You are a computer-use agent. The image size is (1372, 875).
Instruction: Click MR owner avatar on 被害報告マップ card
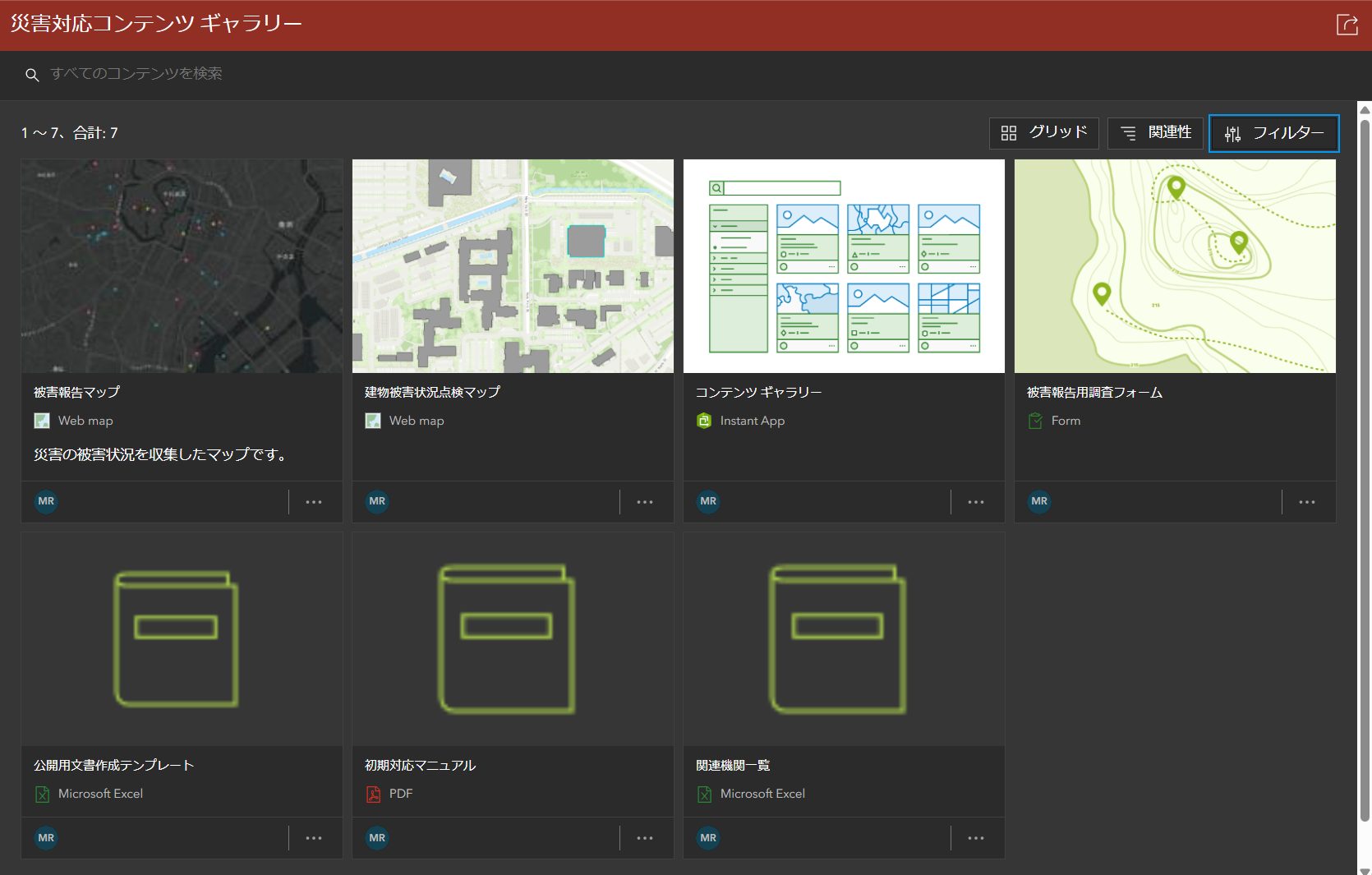pos(46,501)
